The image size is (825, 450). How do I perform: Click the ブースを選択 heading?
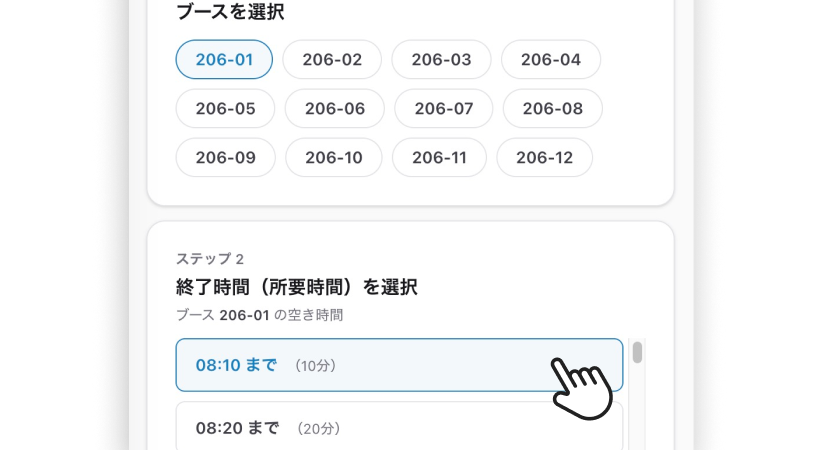[230, 11]
